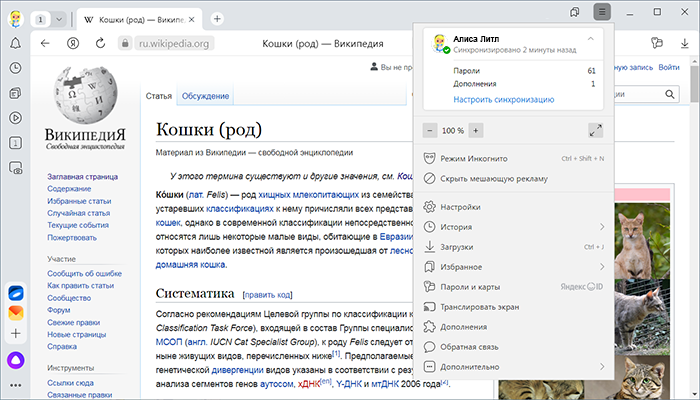
Task: Add a new app to the sidebar
Action: [x=16, y=333]
